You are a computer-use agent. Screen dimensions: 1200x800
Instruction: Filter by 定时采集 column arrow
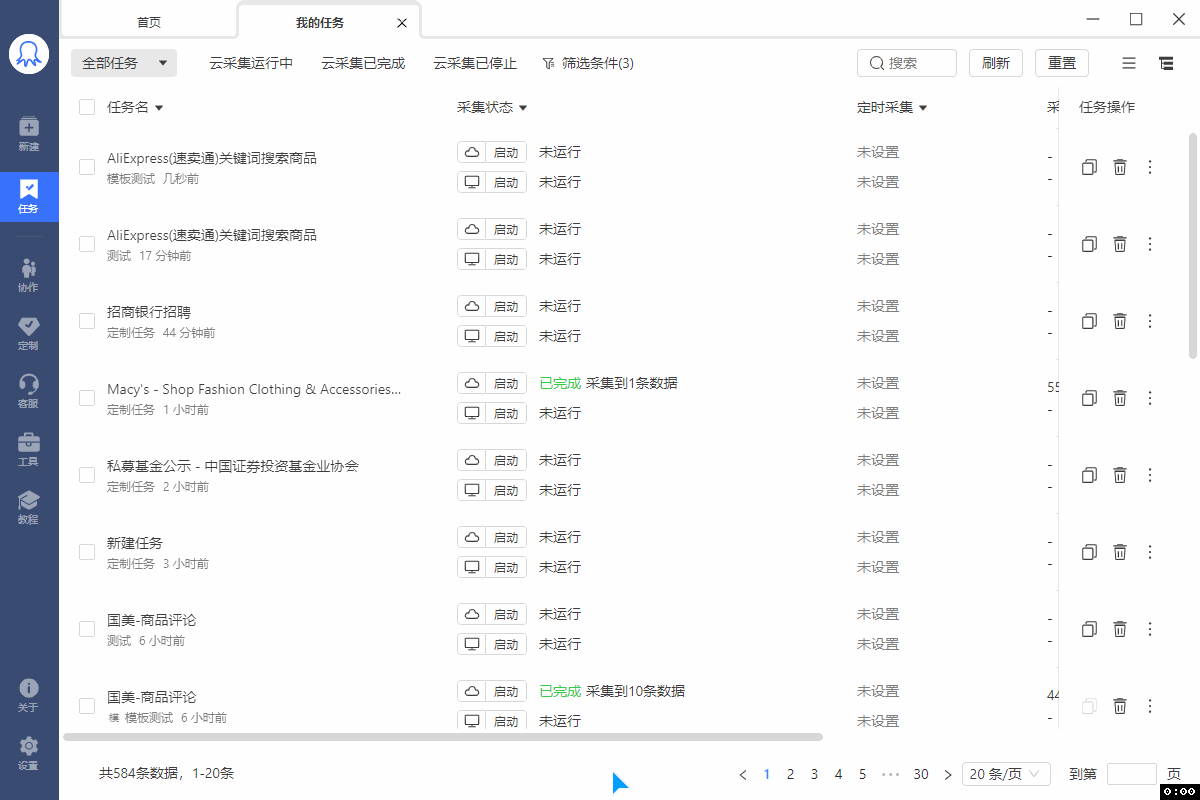[x=923, y=108]
